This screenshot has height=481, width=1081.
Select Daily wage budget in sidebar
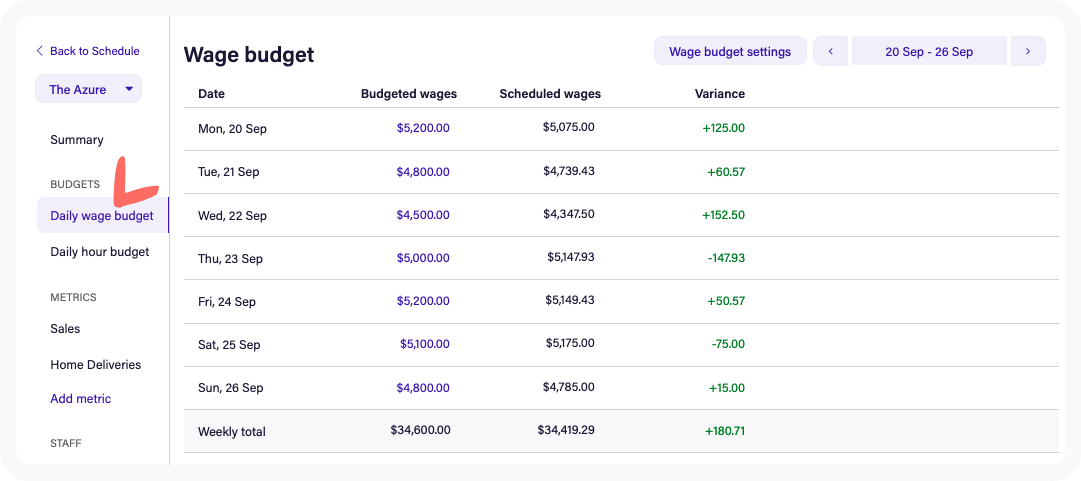tap(102, 216)
